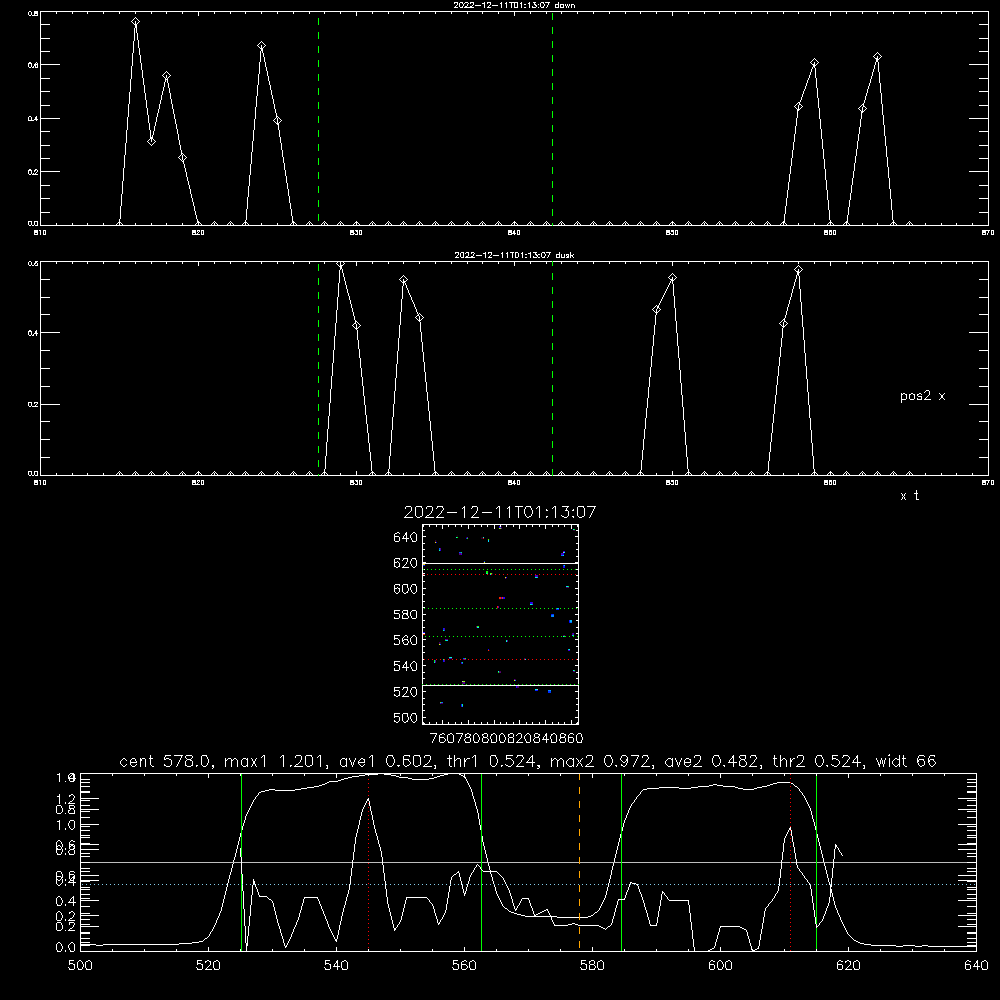Click the scatter plot y-axis label '580'
Viewport: 1000px width, 1000px height.
[406, 615]
